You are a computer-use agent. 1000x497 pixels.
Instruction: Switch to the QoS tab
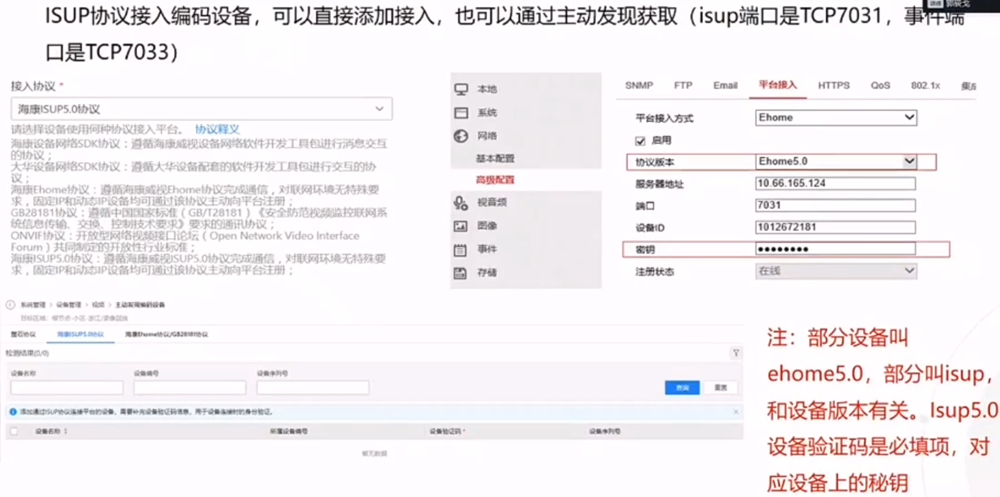pos(881,85)
